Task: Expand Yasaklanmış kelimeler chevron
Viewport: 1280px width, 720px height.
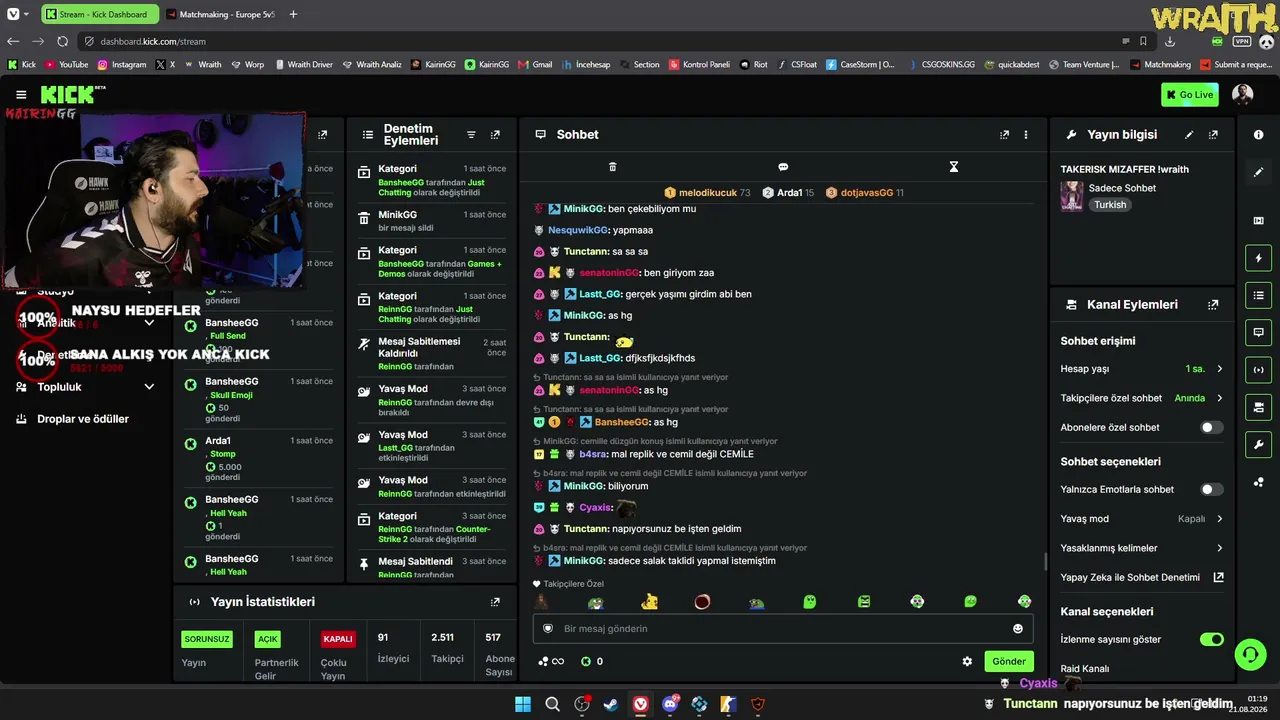Action: pos(1219,548)
